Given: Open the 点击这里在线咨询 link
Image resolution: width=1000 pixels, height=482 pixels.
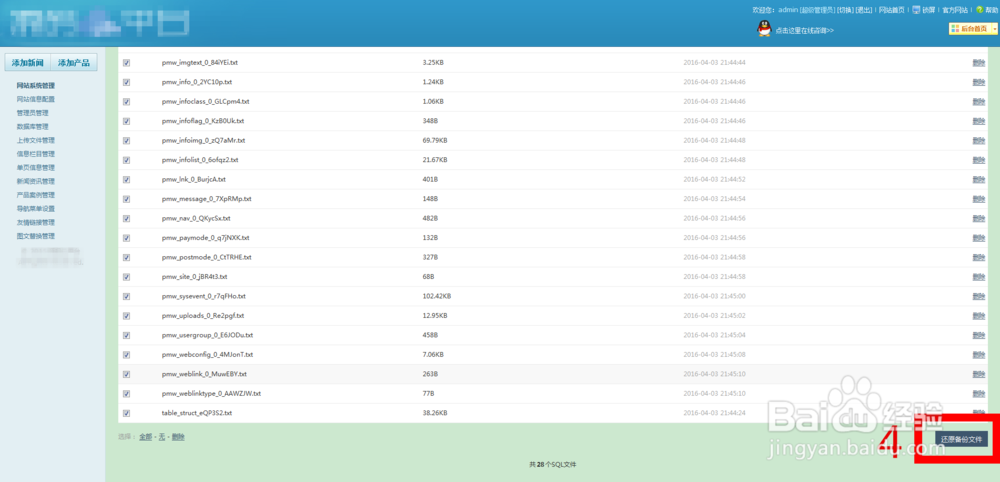Looking at the screenshot, I should point(804,30).
